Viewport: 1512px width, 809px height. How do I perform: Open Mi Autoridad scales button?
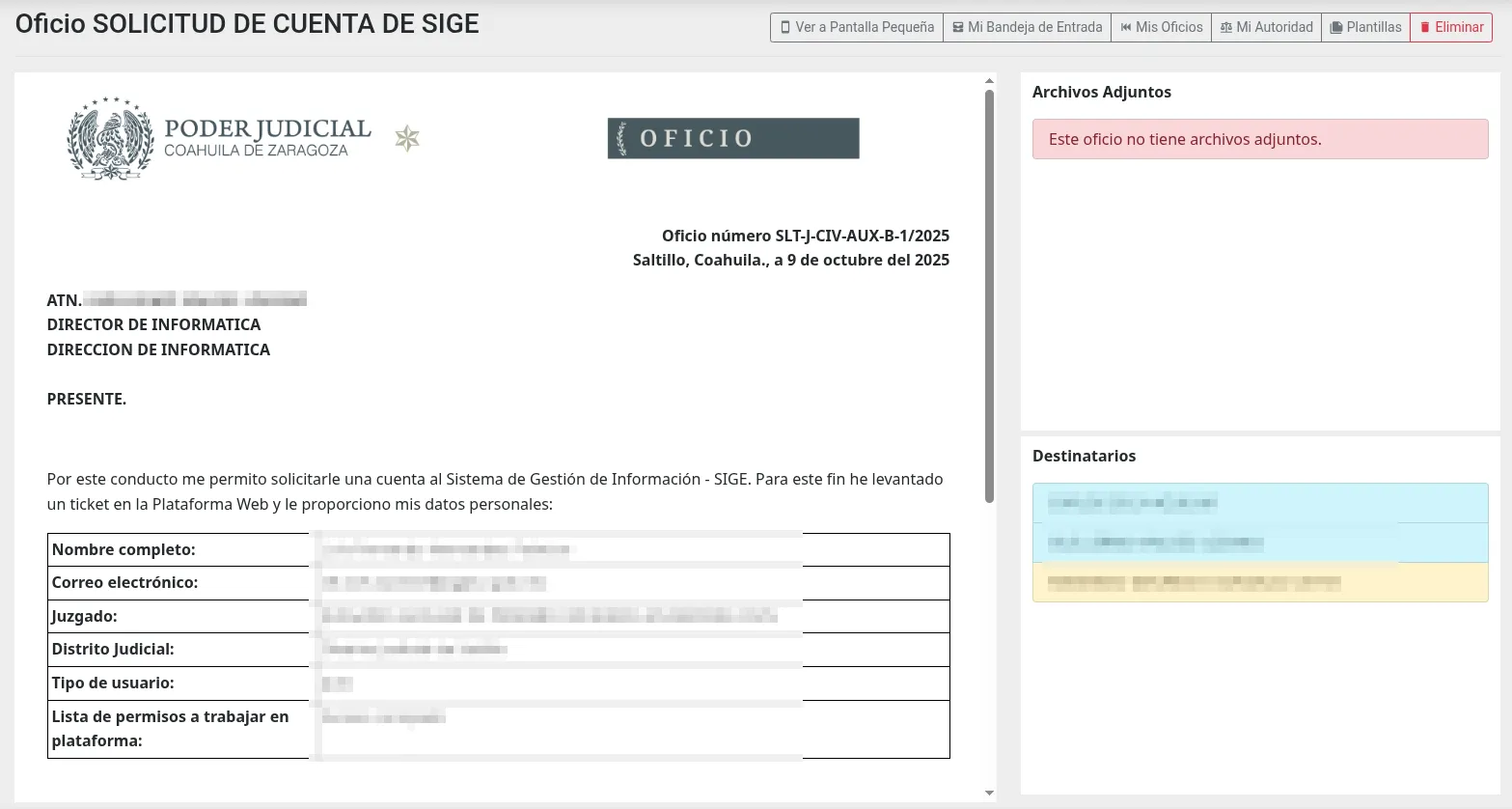tap(1266, 27)
